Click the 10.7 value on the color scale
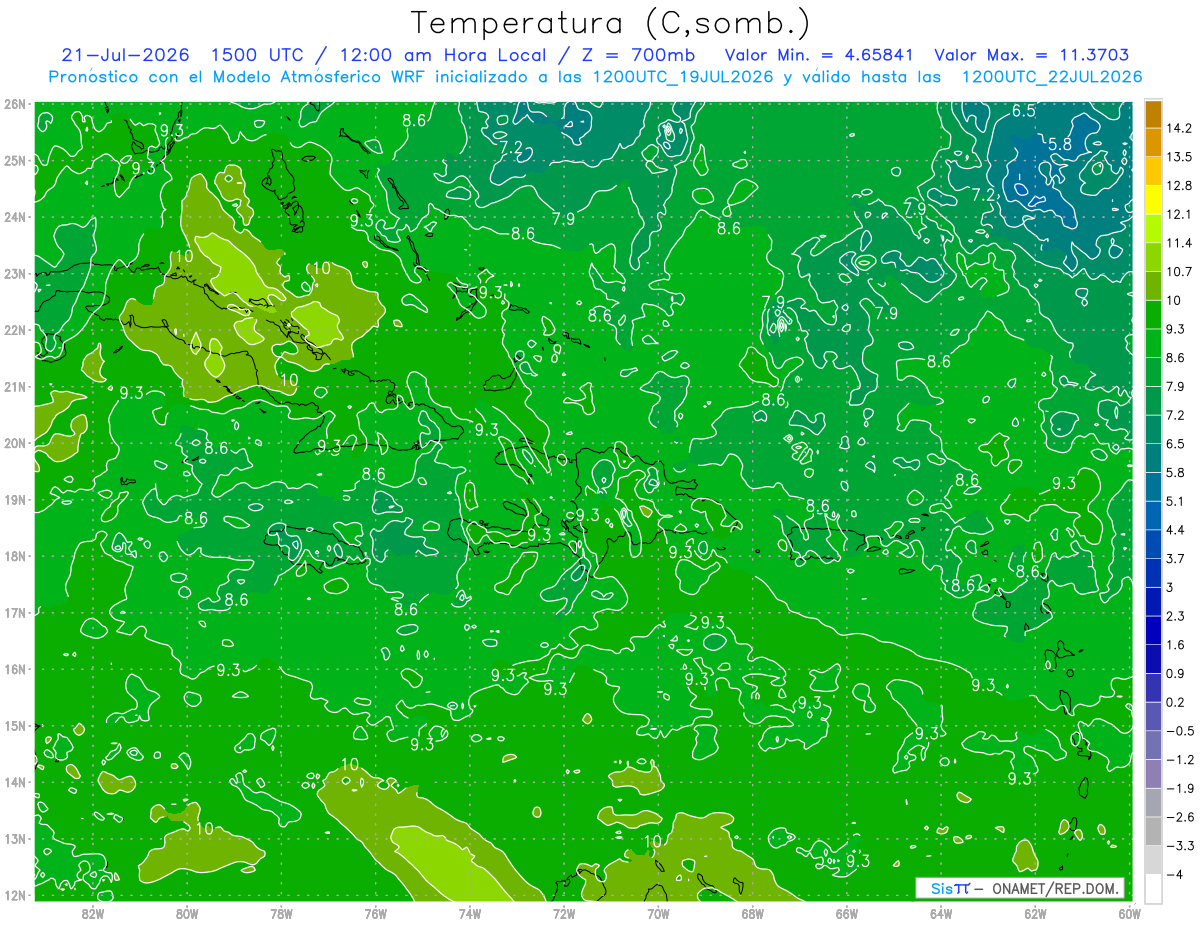Image resolution: width=1200 pixels, height=927 pixels. click(1180, 272)
